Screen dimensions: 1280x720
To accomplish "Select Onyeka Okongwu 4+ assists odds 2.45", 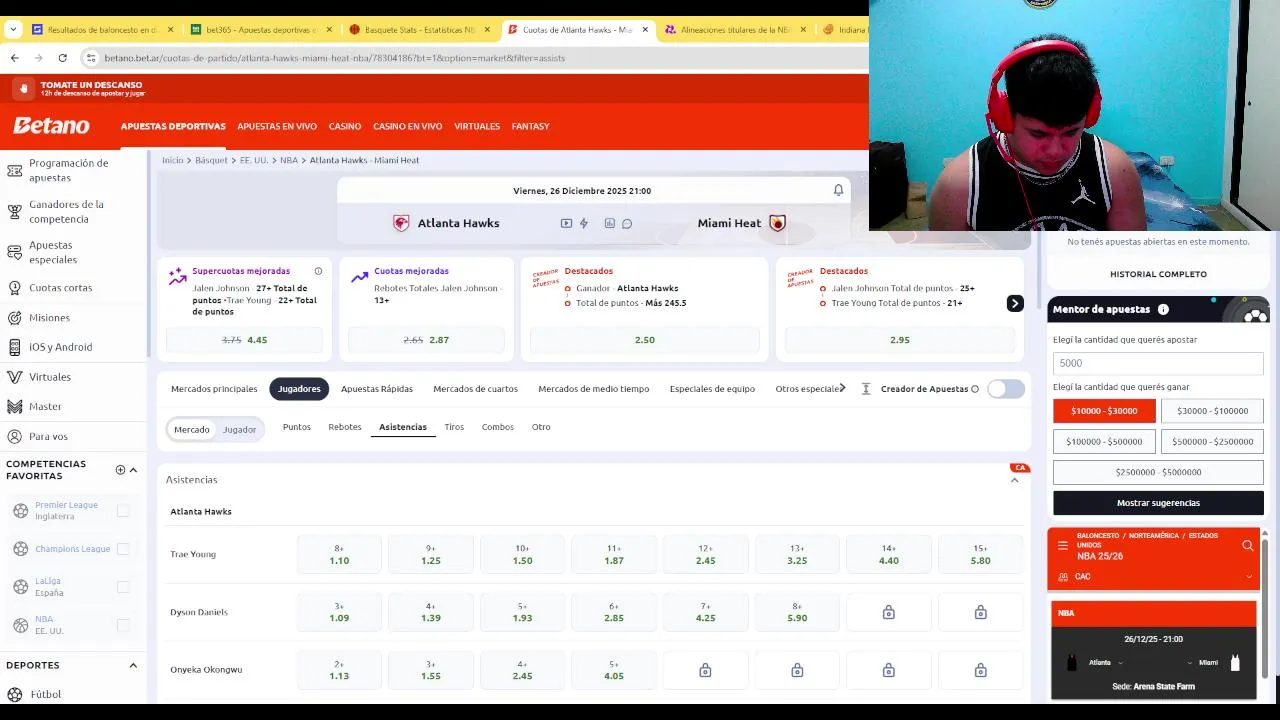I will point(522,670).
